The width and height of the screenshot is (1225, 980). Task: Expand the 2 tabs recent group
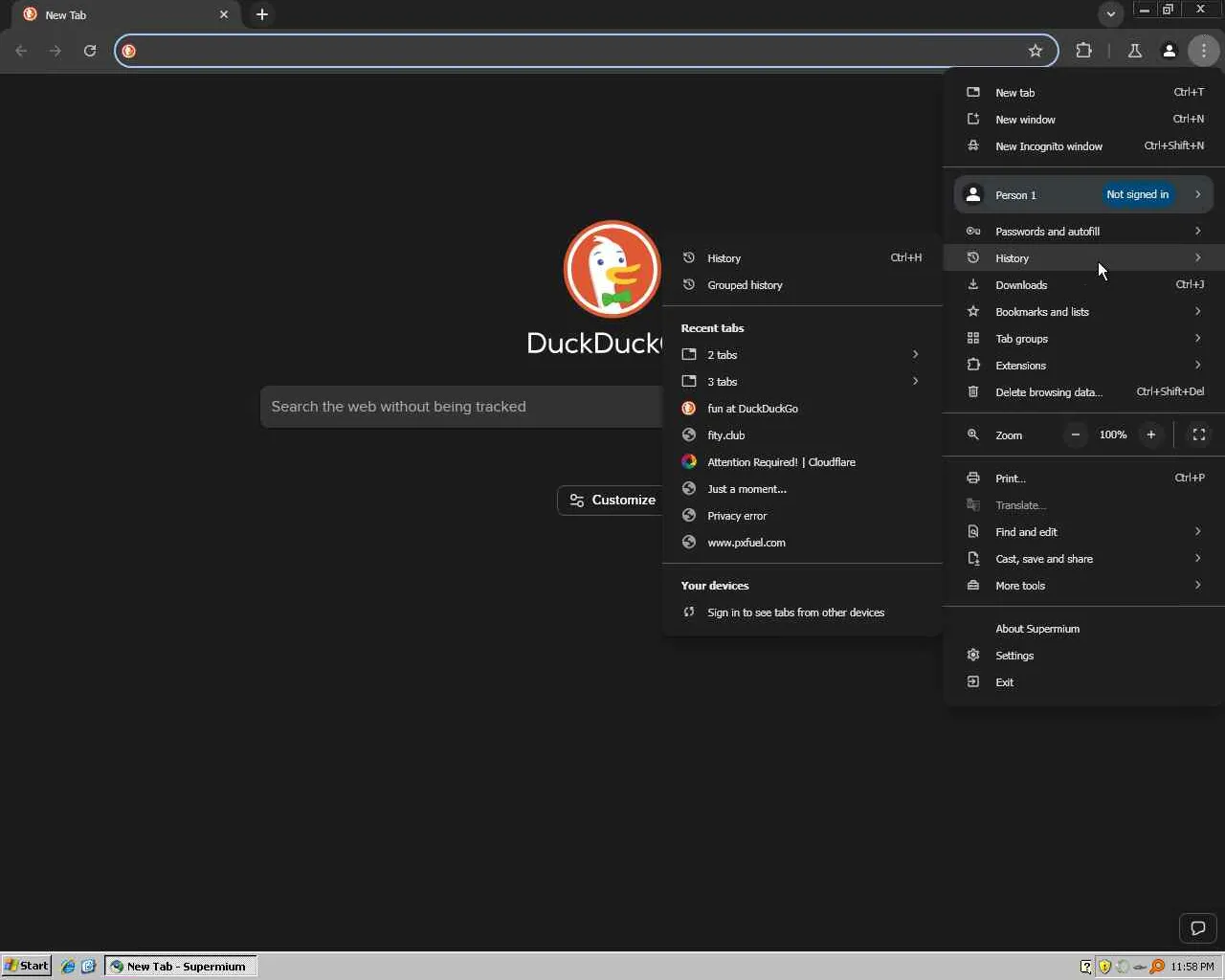point(802,355)
